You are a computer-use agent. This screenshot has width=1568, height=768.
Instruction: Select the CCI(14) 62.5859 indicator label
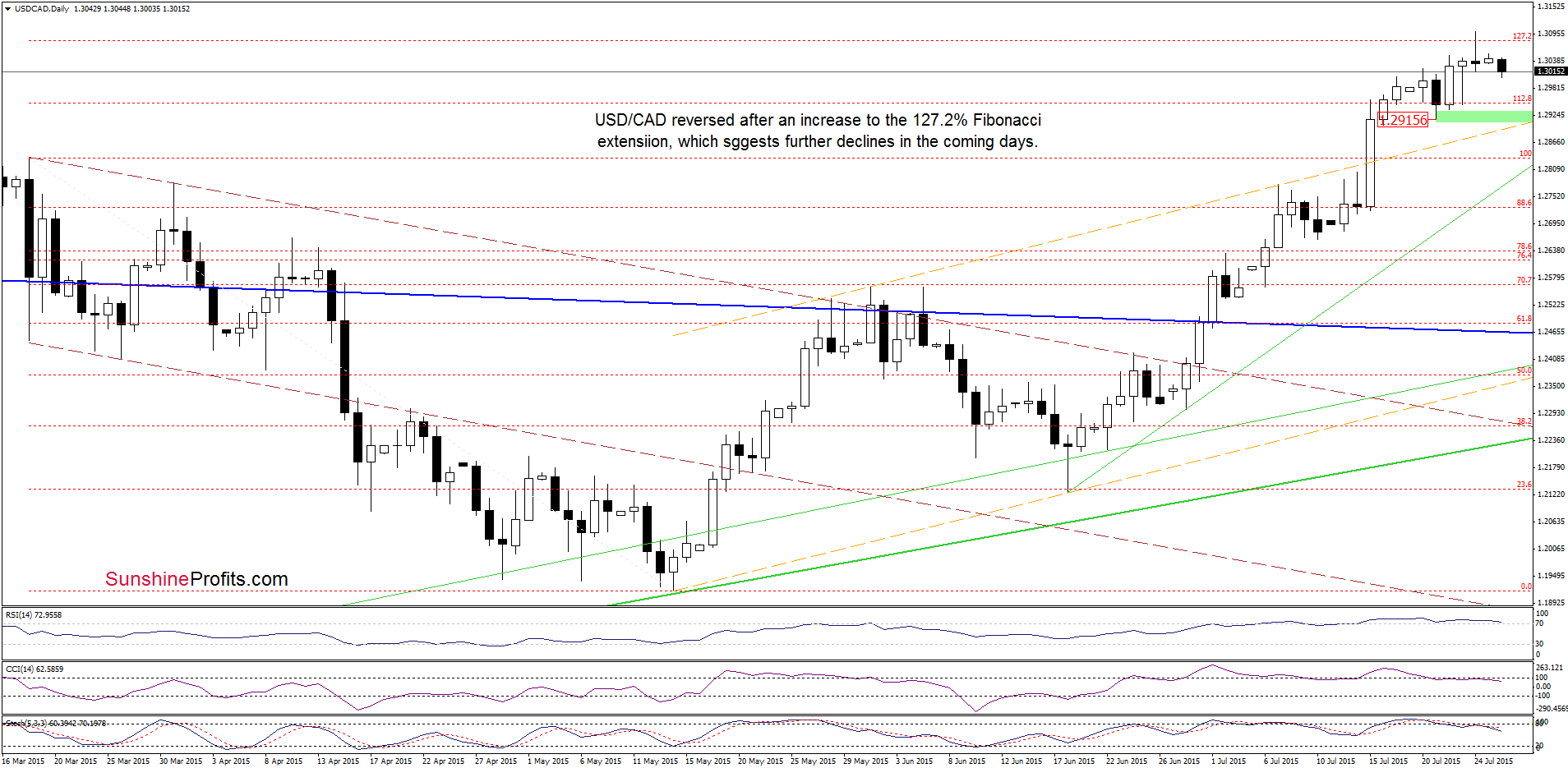pyautogui.click(x=34, y=669)
